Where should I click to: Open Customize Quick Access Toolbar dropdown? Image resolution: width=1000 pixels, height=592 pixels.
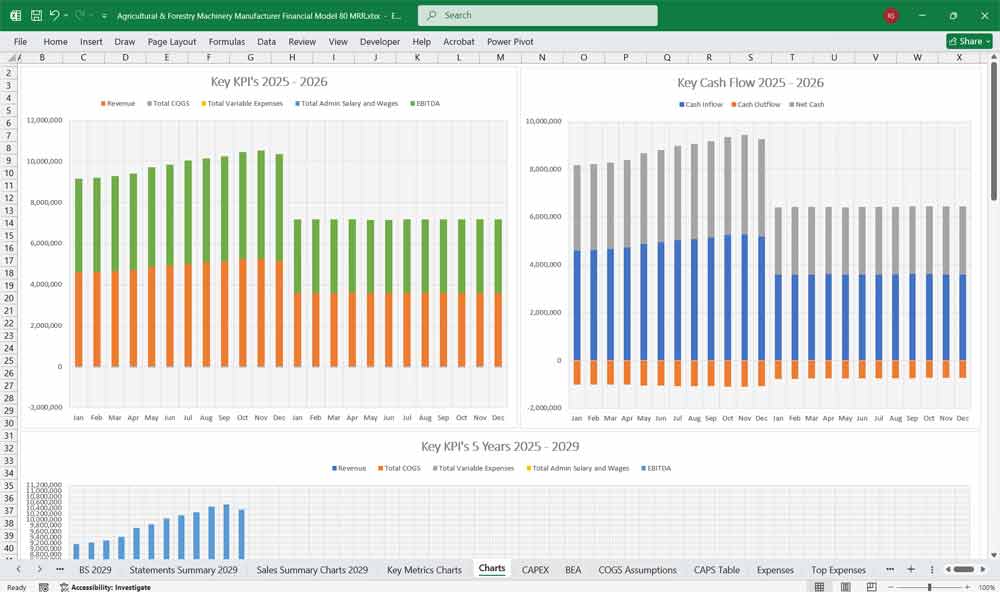tap(104, 16)
